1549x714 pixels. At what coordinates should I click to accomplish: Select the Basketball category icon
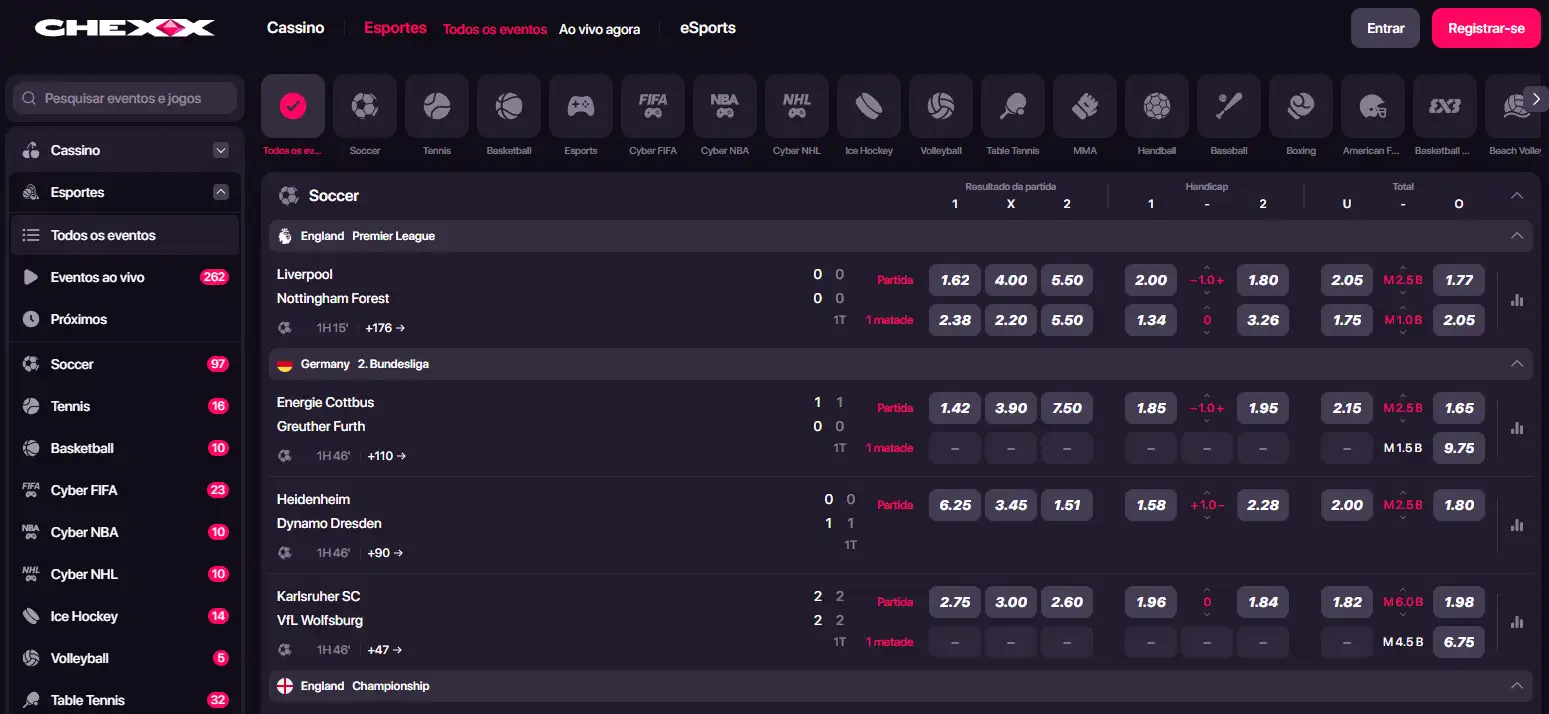(x=509, y=106)
